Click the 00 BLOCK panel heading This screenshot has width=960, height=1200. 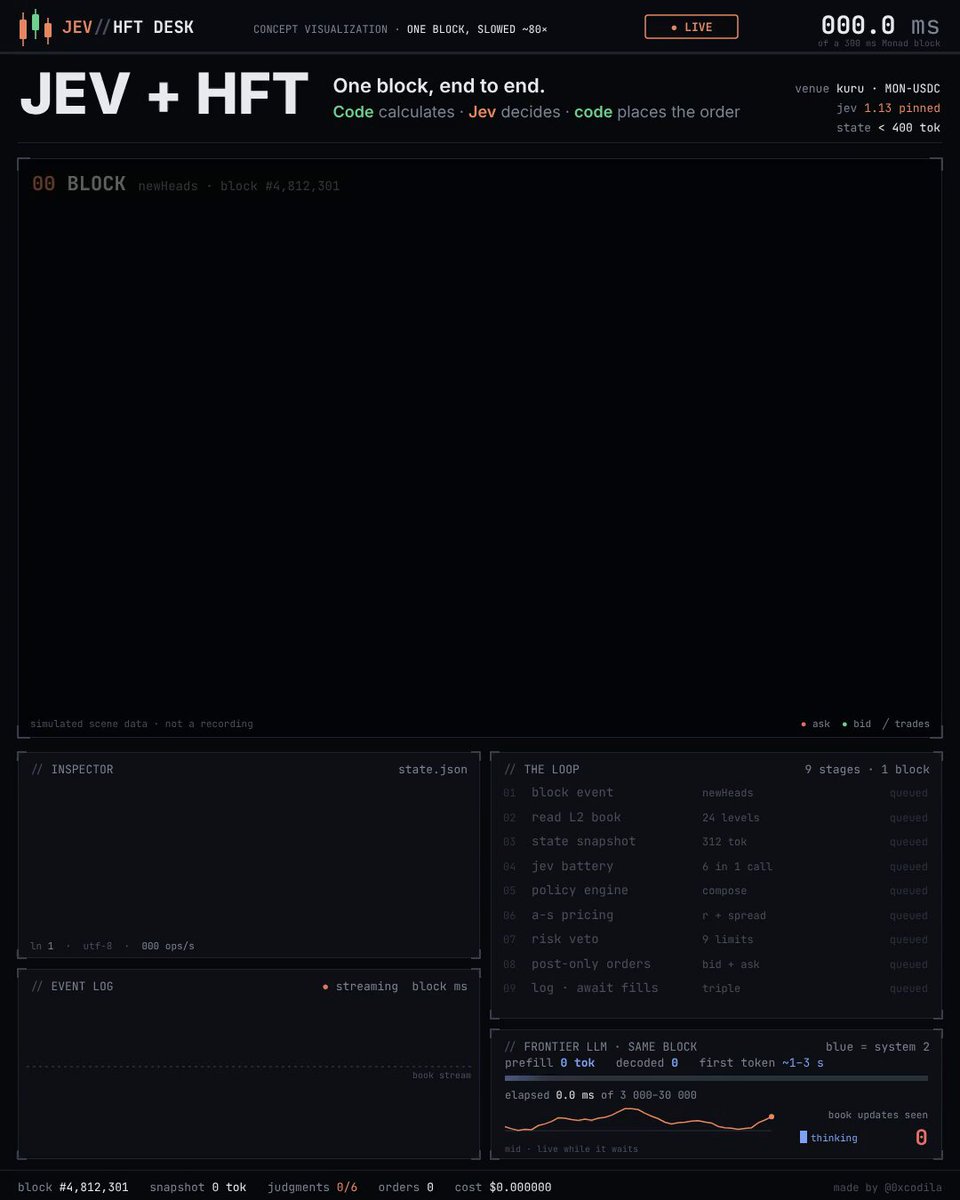pyautogui.click(x=79, y=184)
